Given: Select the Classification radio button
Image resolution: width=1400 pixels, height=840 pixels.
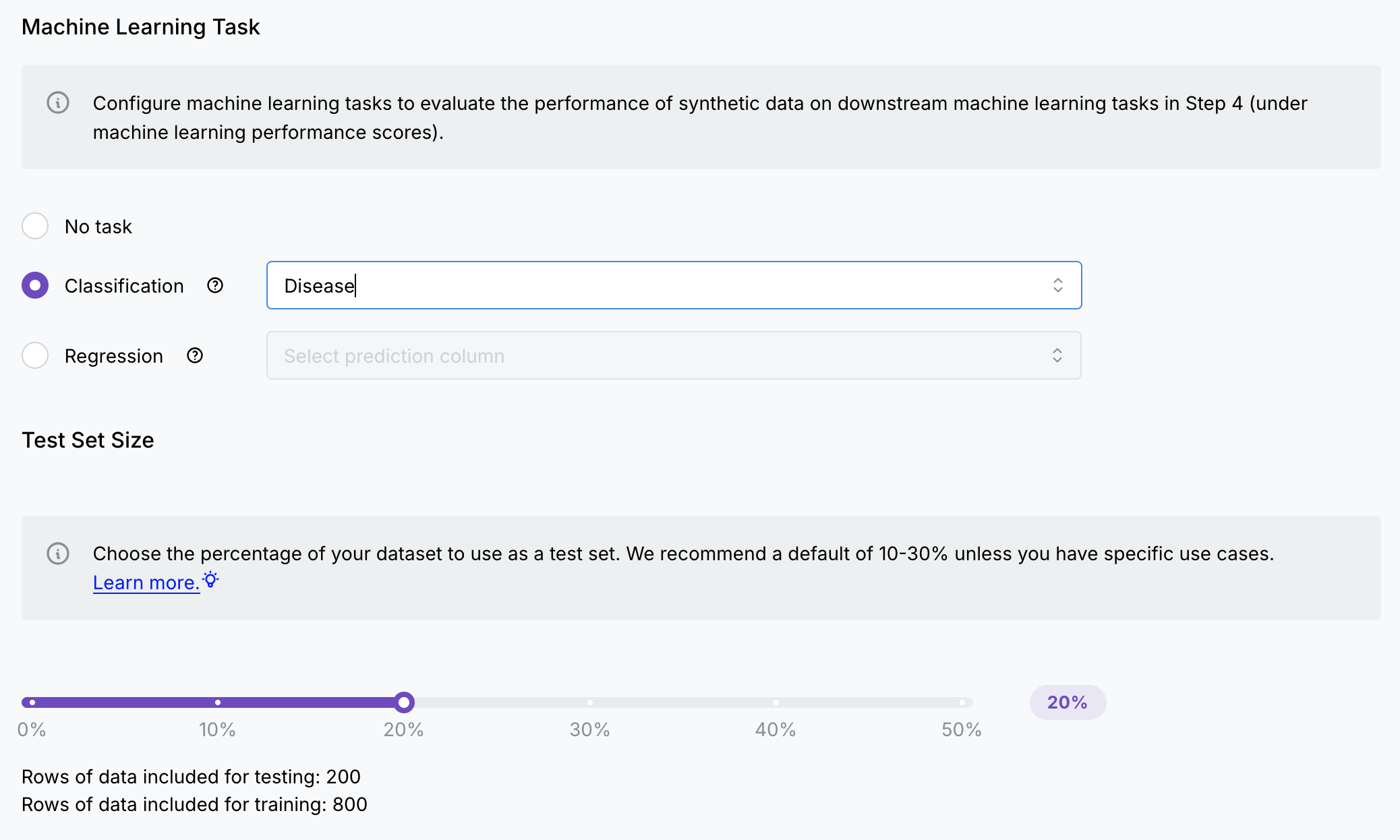Looking at the screenshot, I should (x=35, y=286).
